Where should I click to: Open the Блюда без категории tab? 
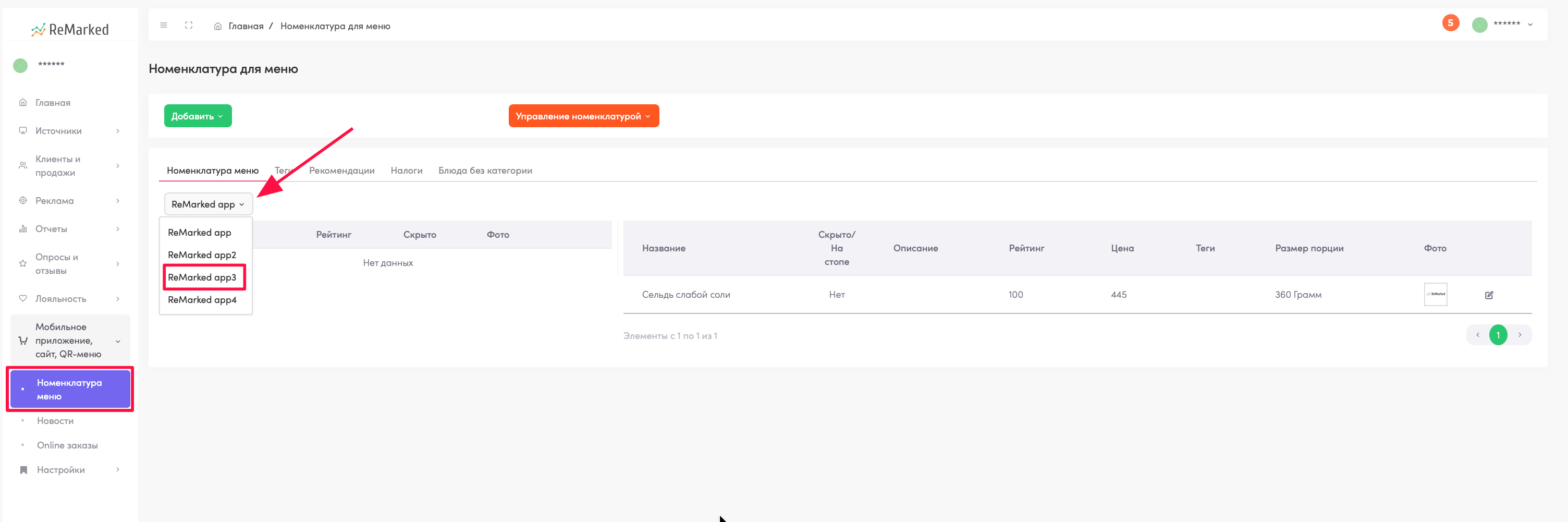(x=485, y=171)
